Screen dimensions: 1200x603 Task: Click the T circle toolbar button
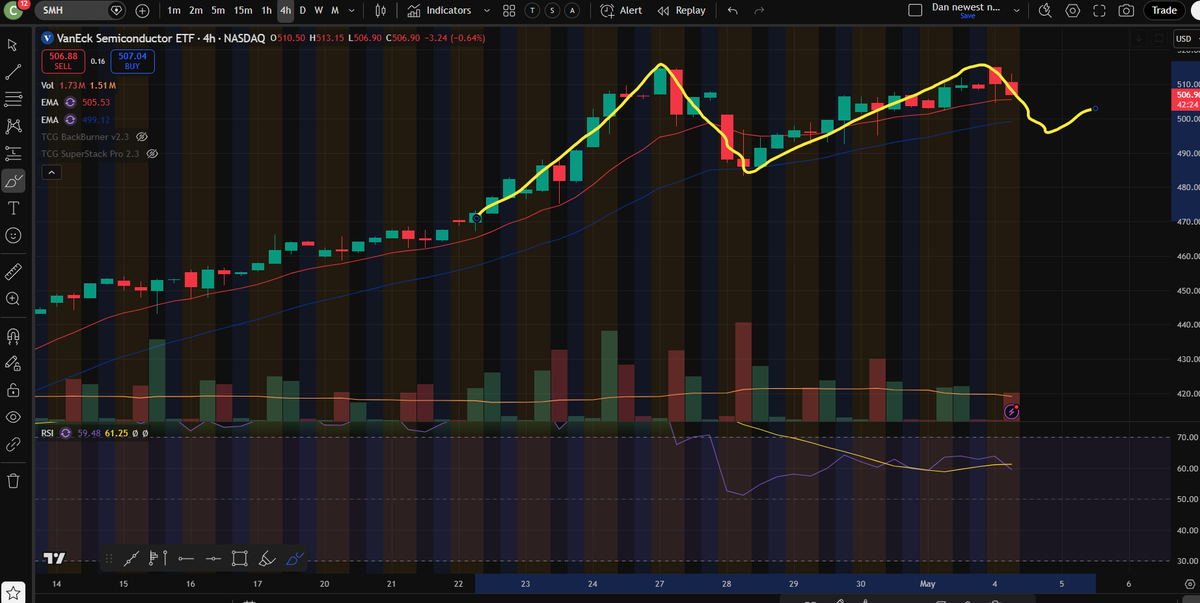532,10
